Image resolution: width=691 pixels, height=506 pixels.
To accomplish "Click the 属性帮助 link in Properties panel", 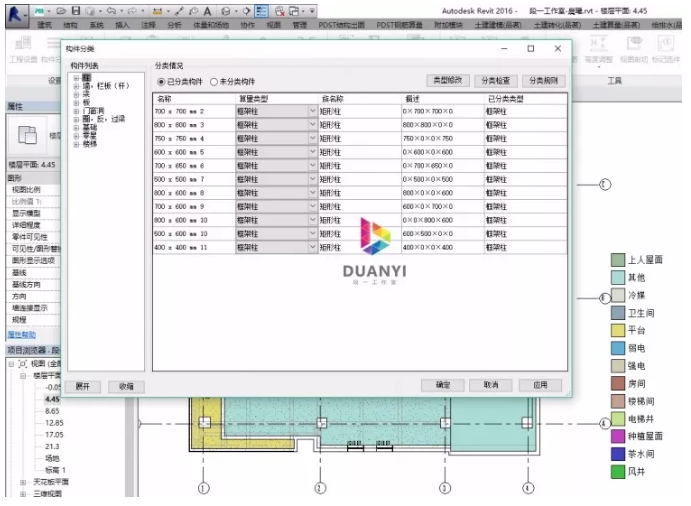I will point(22,335).
